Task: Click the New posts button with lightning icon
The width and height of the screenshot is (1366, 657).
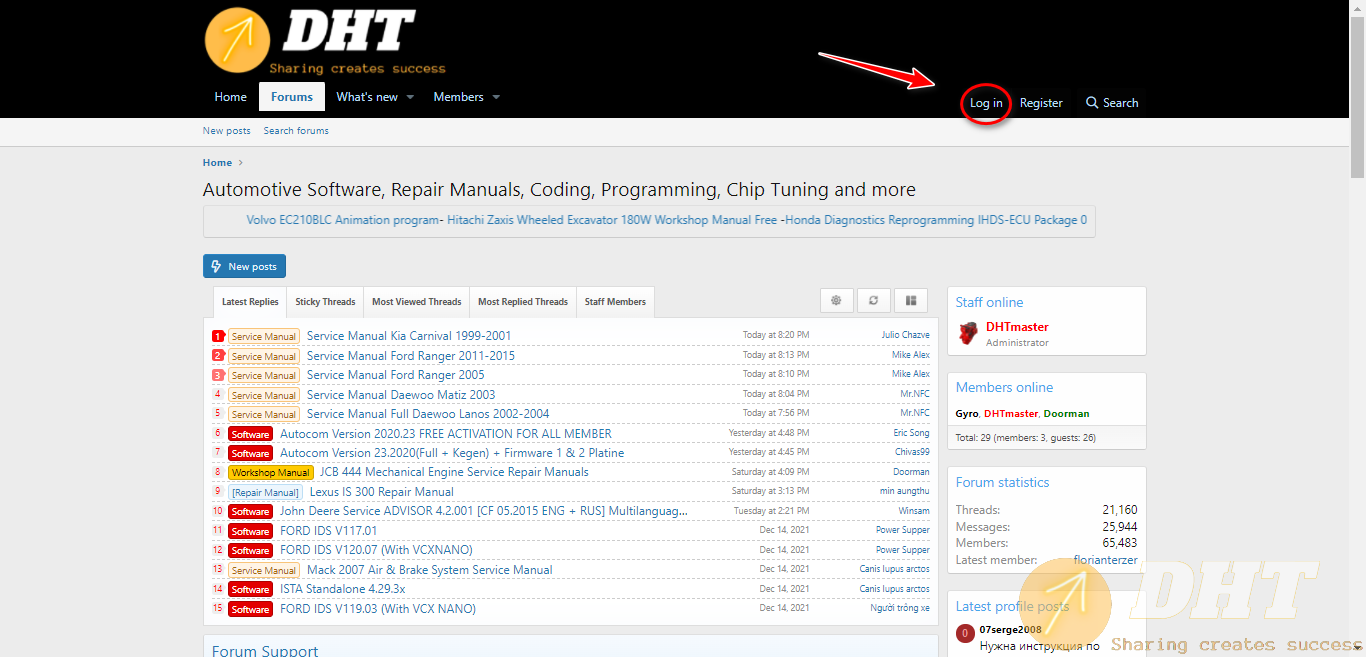Action: tap(244, 267)
